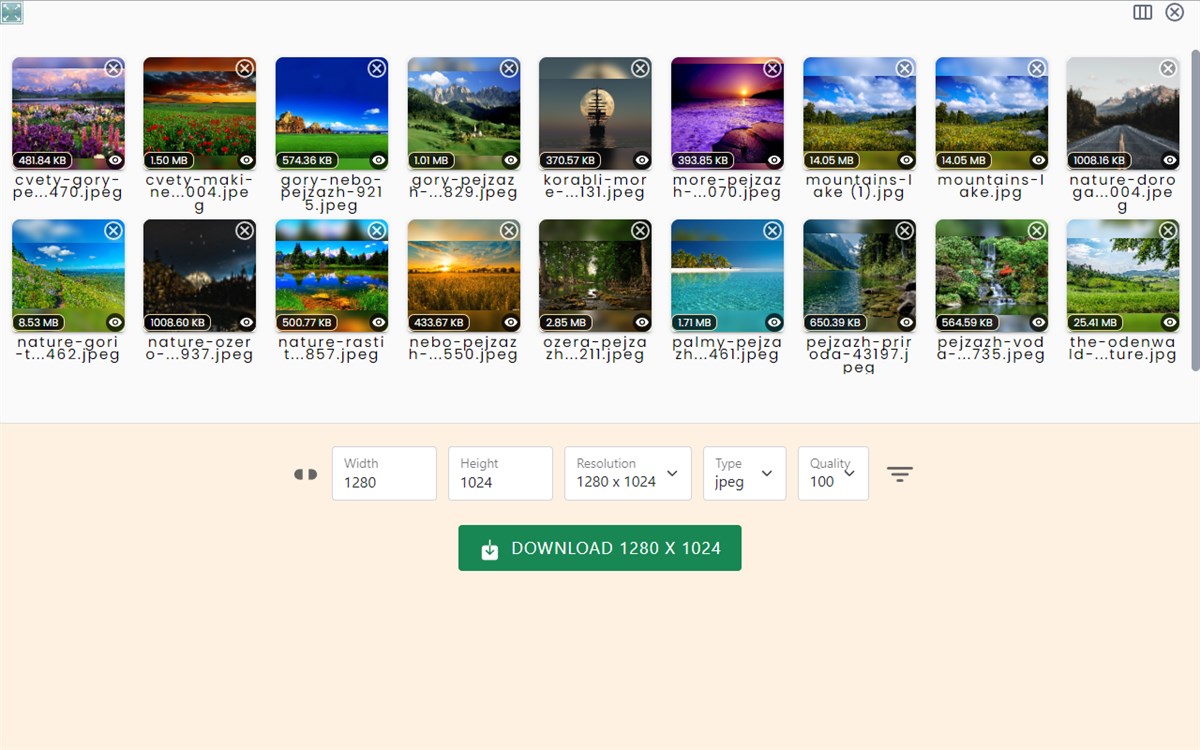Click the DOWNLOAD 1280 X 1024 button

(599, 547)
